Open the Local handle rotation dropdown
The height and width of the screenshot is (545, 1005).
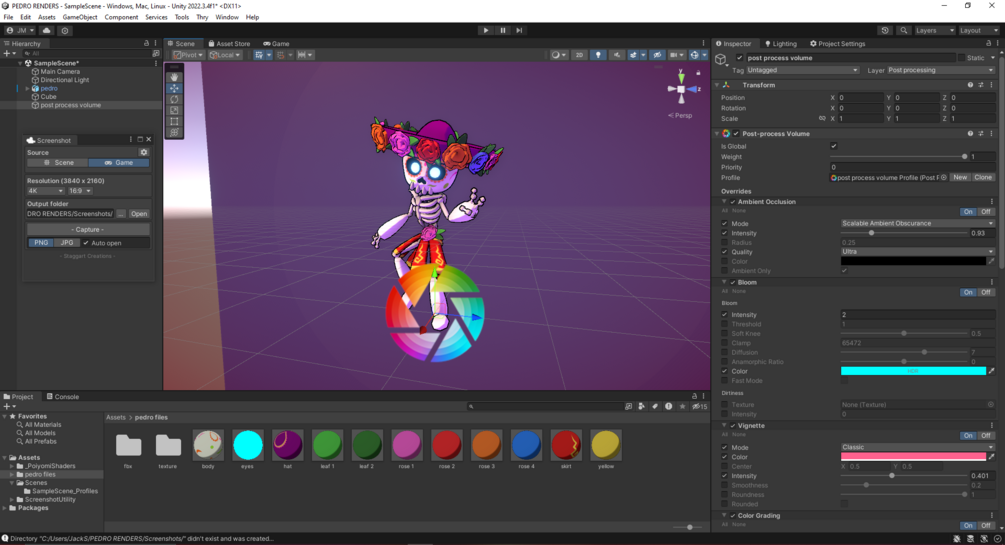pos(224,55)
